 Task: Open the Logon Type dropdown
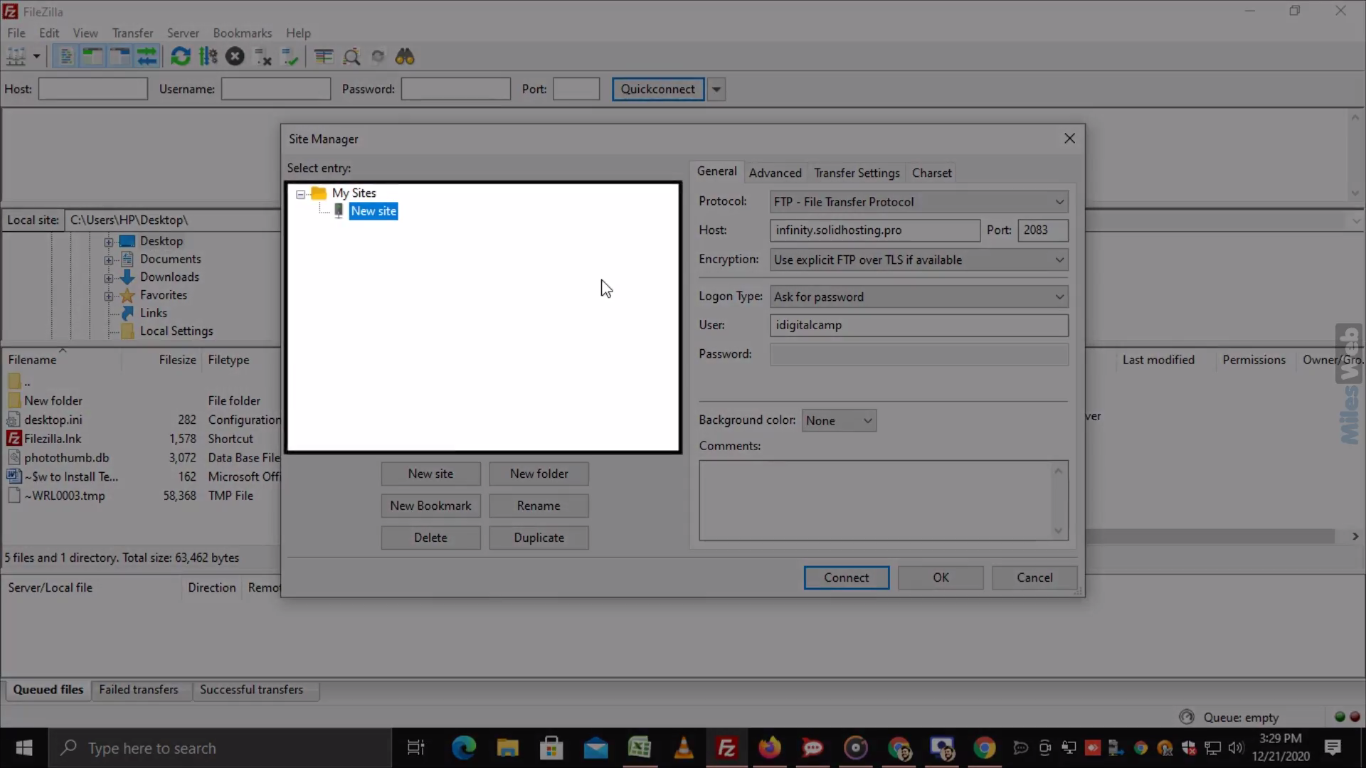click(919, 297)
